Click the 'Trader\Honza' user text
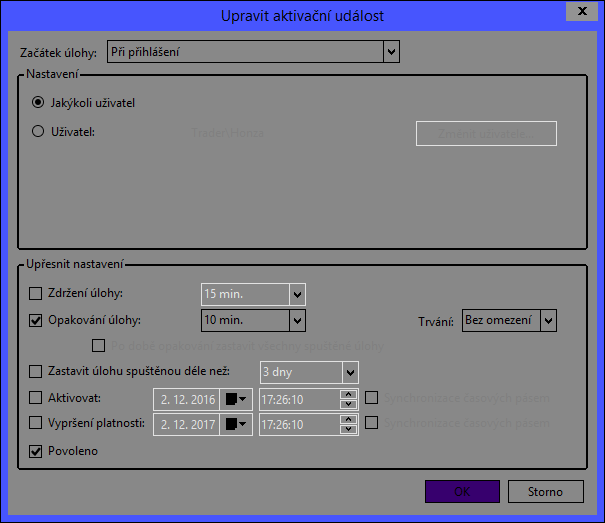 tap(228, 133)
